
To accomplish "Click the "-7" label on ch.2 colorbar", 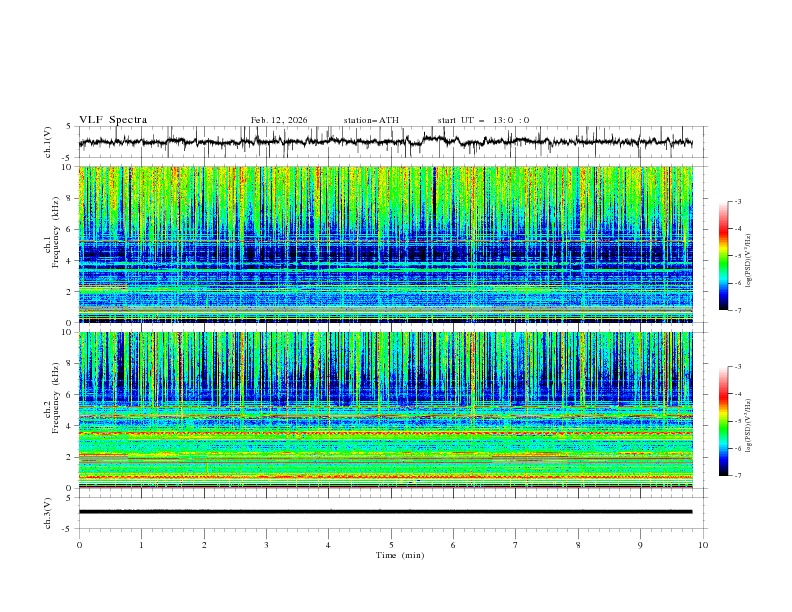I will [738, 476].
